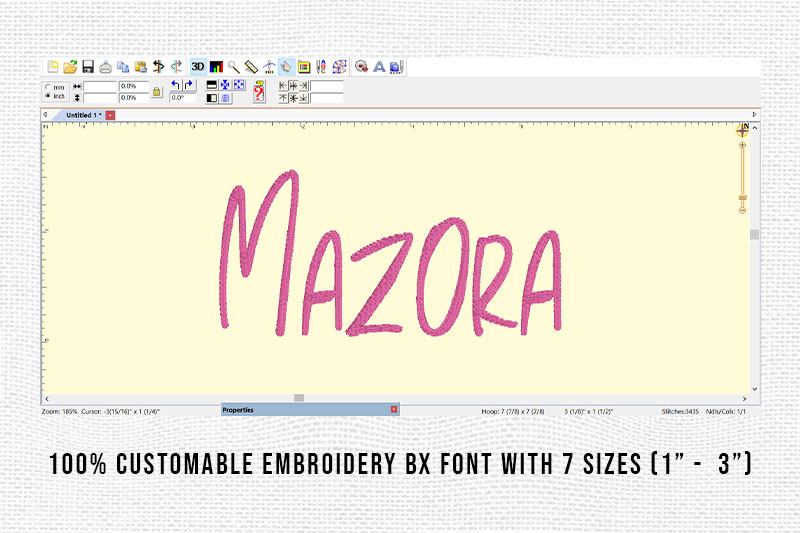Align selected objects to right

pos(304,86)
